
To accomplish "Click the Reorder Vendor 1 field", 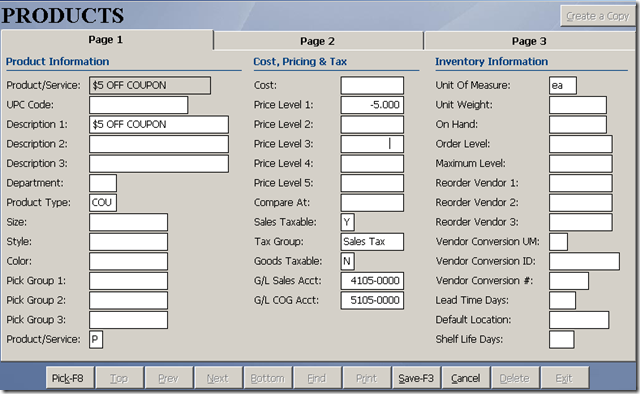I will (581, 183).
